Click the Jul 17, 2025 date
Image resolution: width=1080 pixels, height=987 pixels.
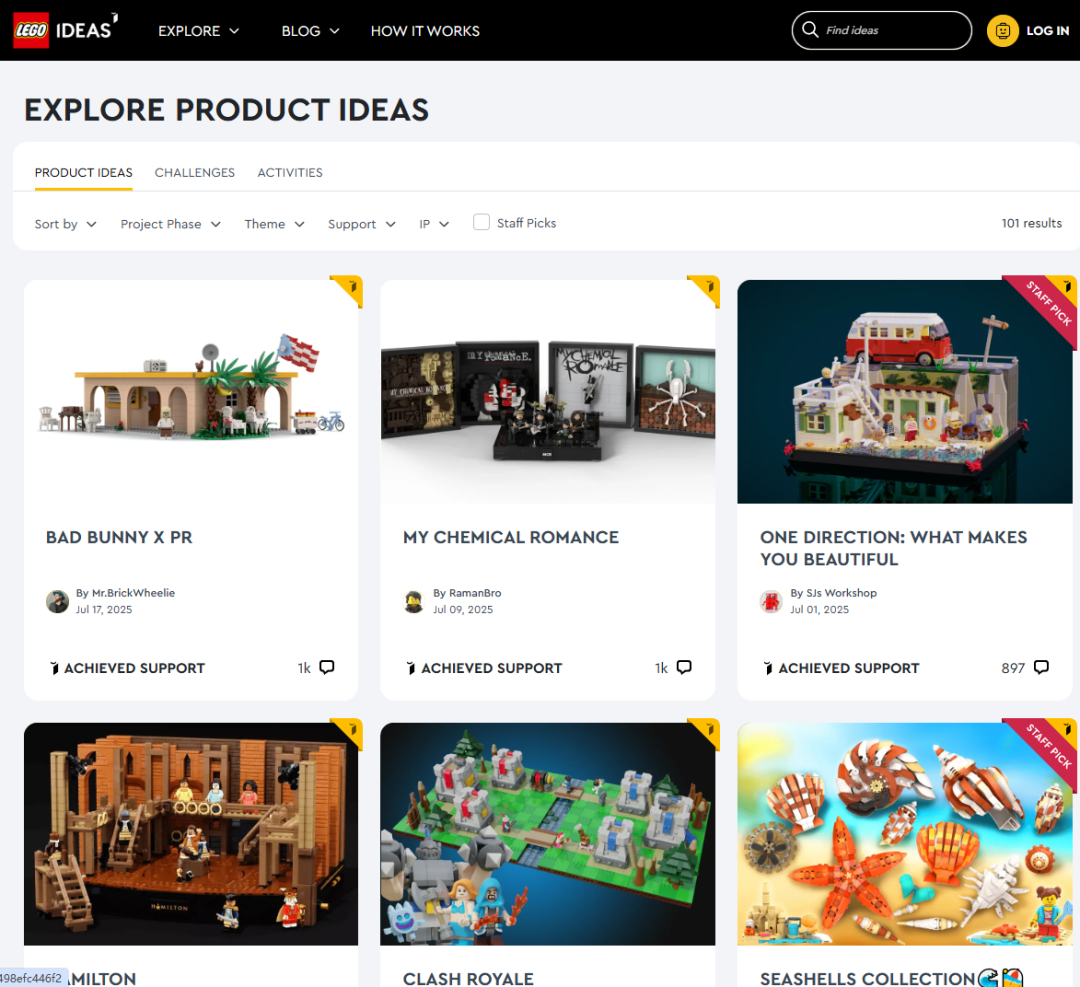click(104, 610)
